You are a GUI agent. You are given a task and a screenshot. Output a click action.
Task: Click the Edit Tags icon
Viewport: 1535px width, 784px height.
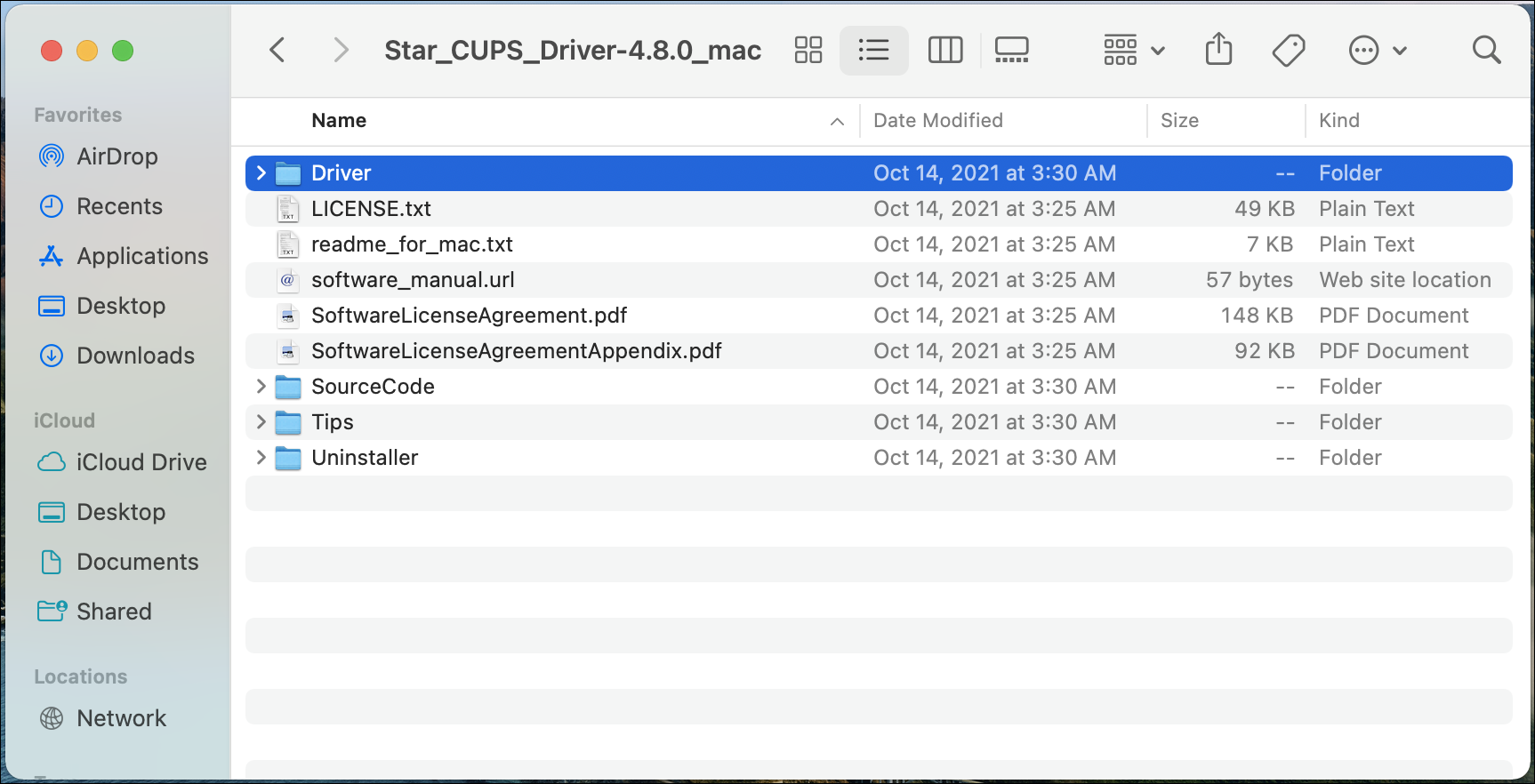1289,50
